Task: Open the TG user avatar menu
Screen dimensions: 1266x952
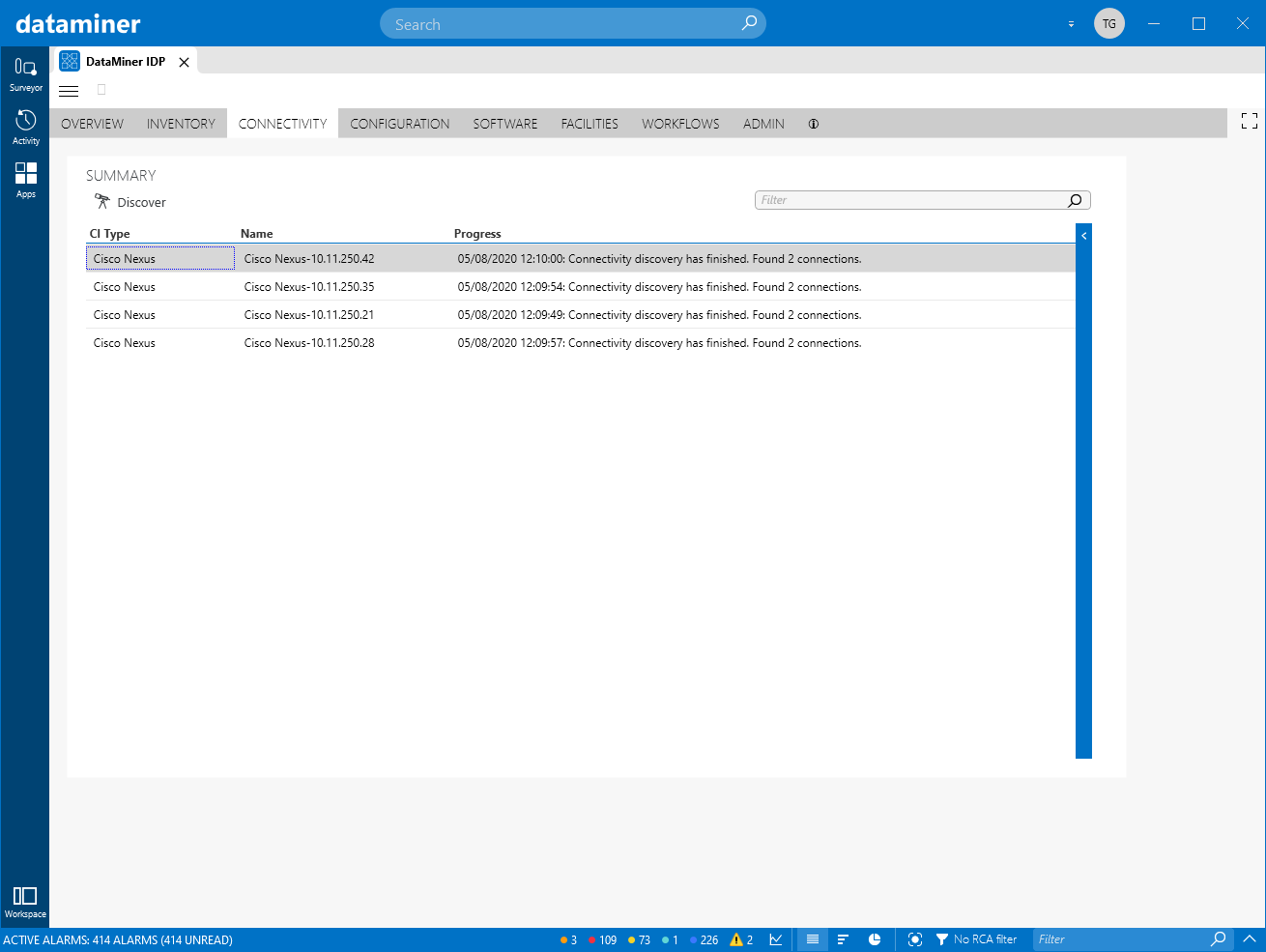Action: 1109,23
